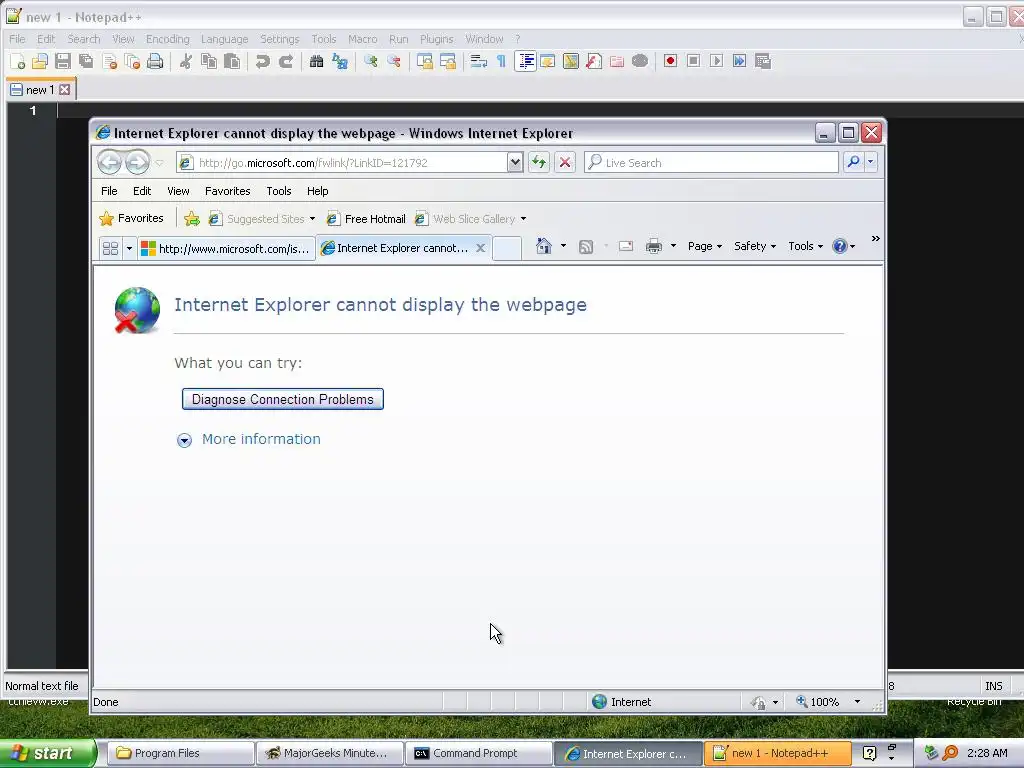Open Notepad++ File menu

pos(18,39)
